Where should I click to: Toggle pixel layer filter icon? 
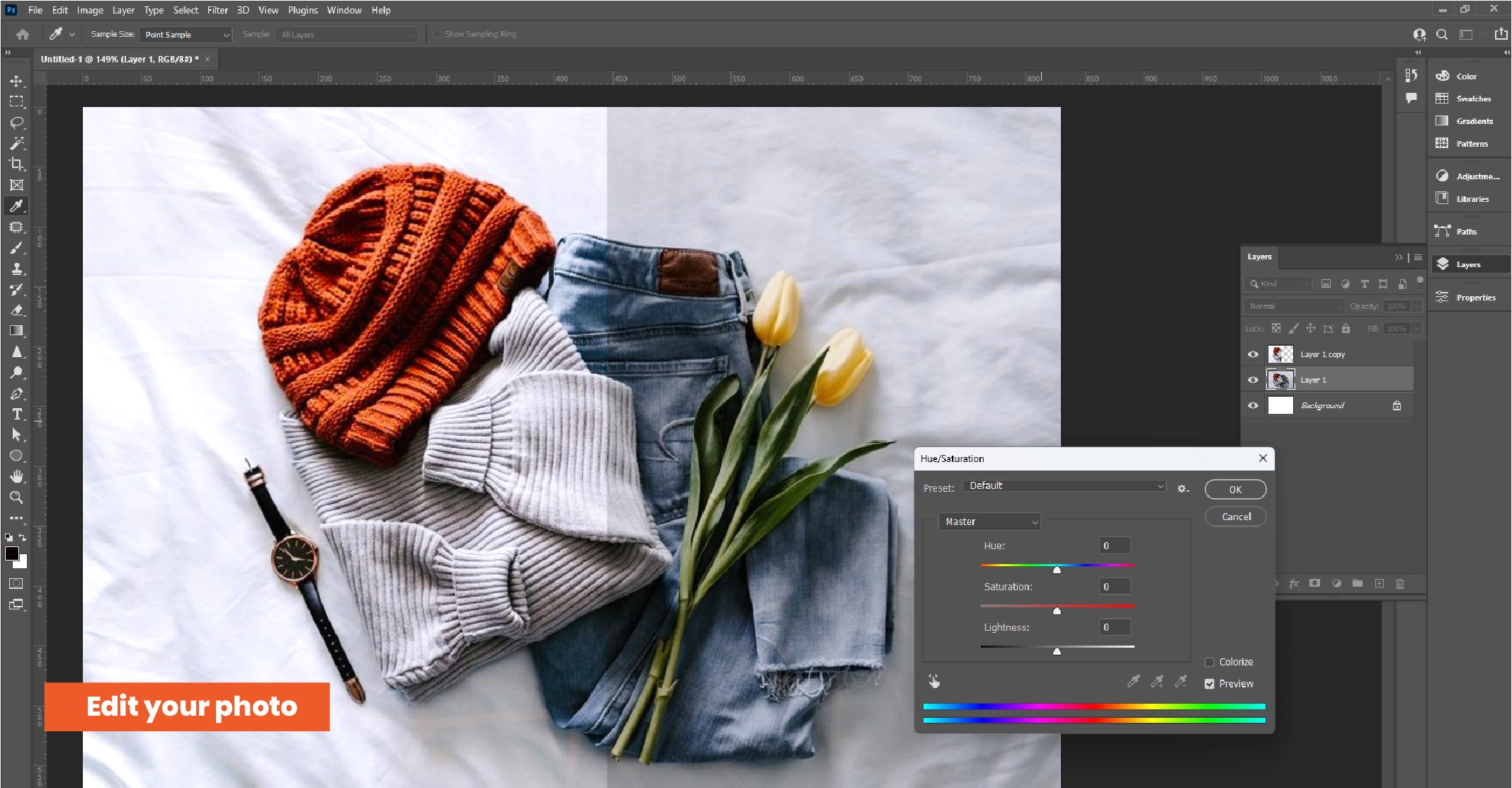click(1326, 284)
